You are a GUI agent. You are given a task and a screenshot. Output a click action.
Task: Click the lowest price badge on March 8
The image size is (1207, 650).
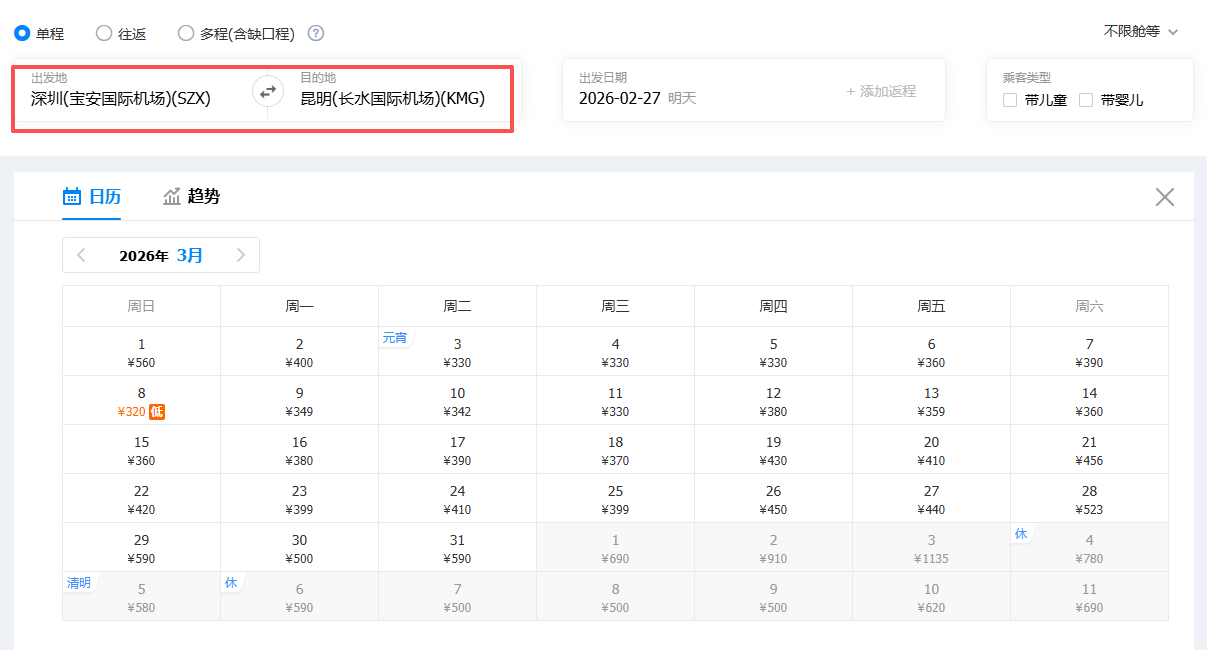[x=157, y=412]
